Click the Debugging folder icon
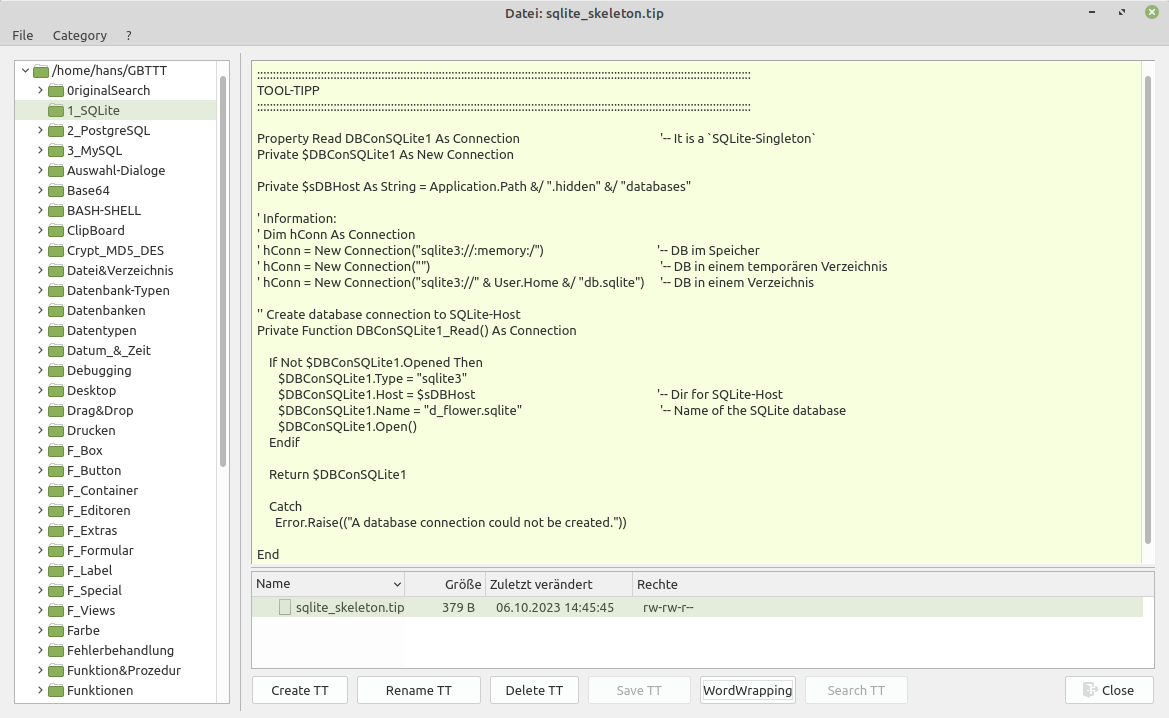 point(56,371)
